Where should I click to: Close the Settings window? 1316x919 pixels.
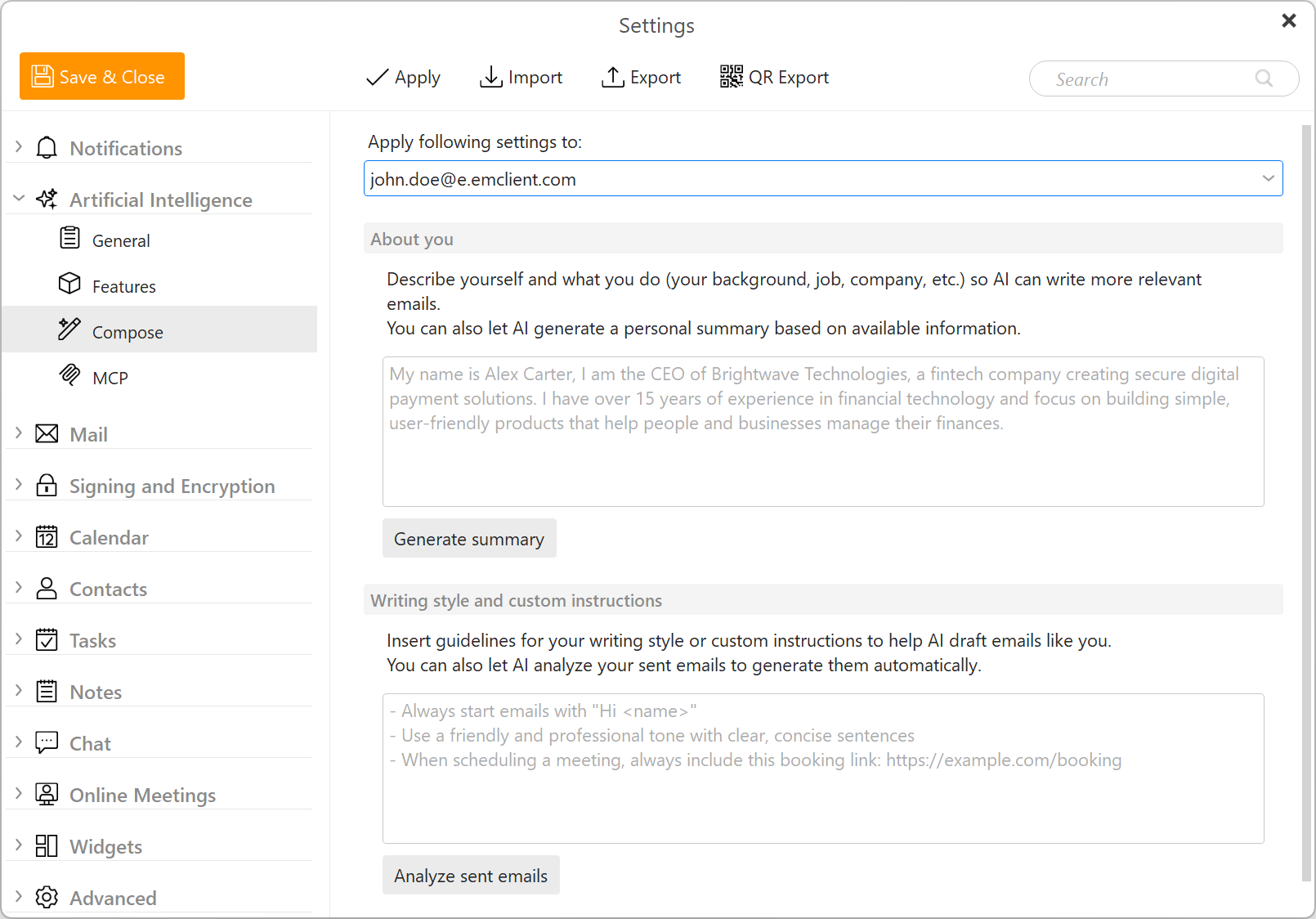[1289, 20]
